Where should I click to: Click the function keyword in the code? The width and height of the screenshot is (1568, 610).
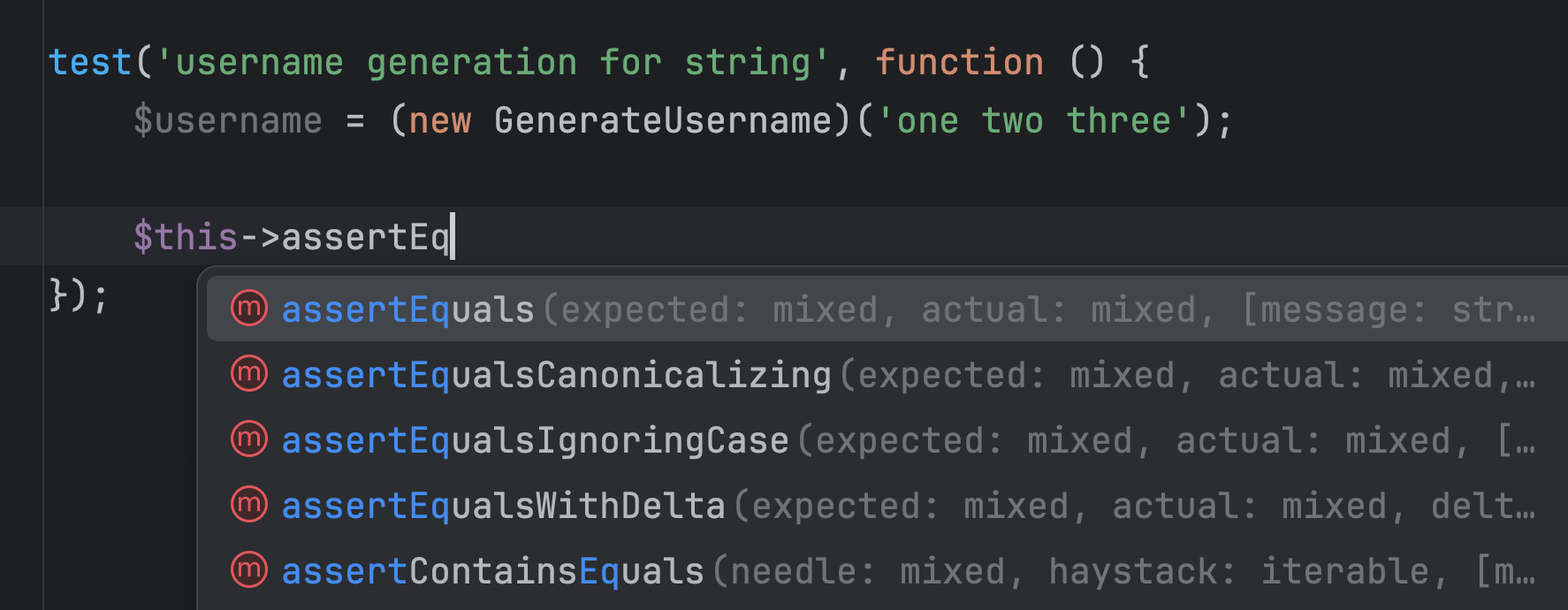pos(959,63)
